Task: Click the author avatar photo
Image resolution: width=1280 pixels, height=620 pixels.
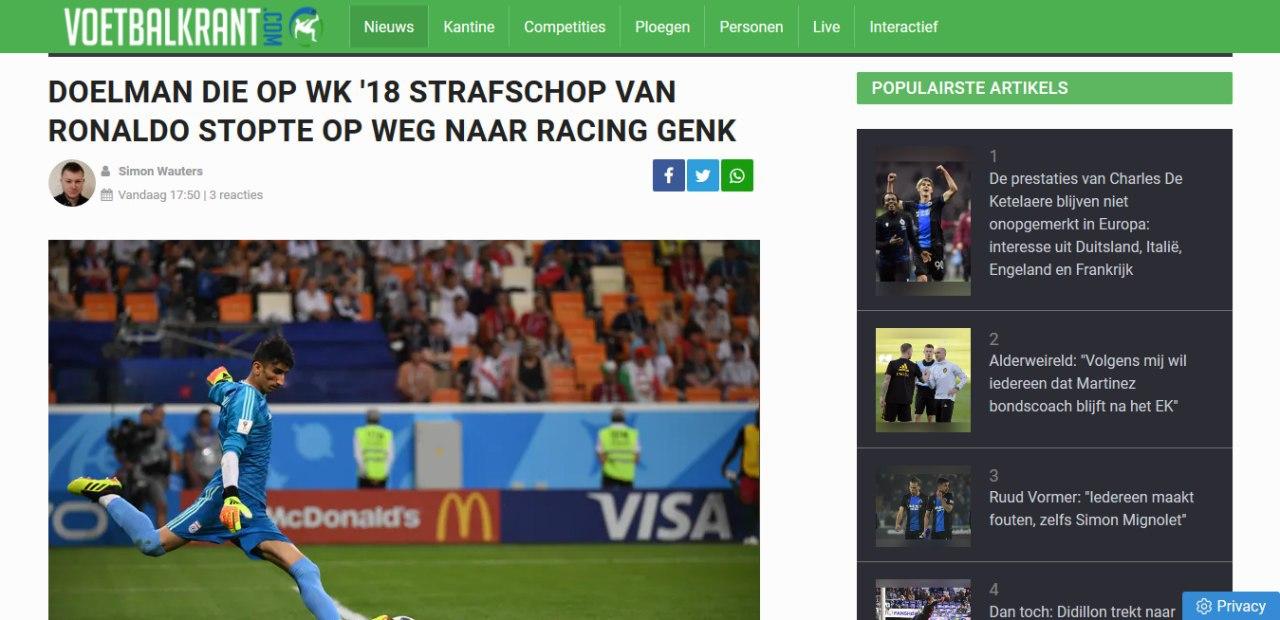Action: click(x=72, y=183)
